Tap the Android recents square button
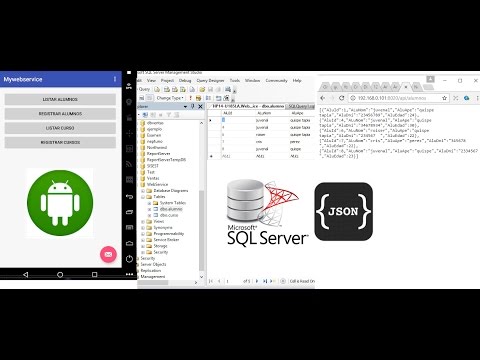 95,275
